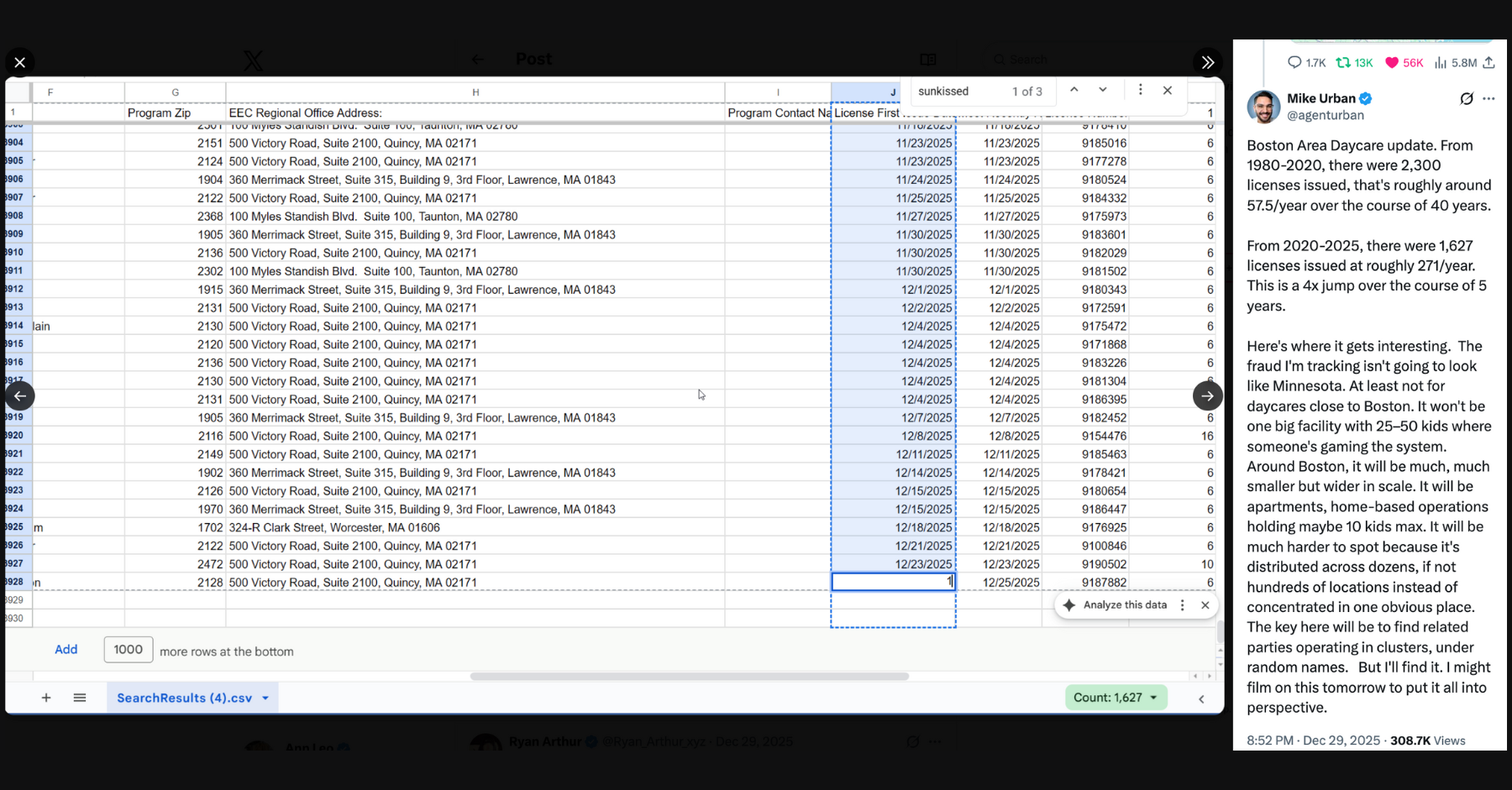Open Mike Urban's profile name link
Screen dimensions: 1512x790
(x=1320, y=98)
